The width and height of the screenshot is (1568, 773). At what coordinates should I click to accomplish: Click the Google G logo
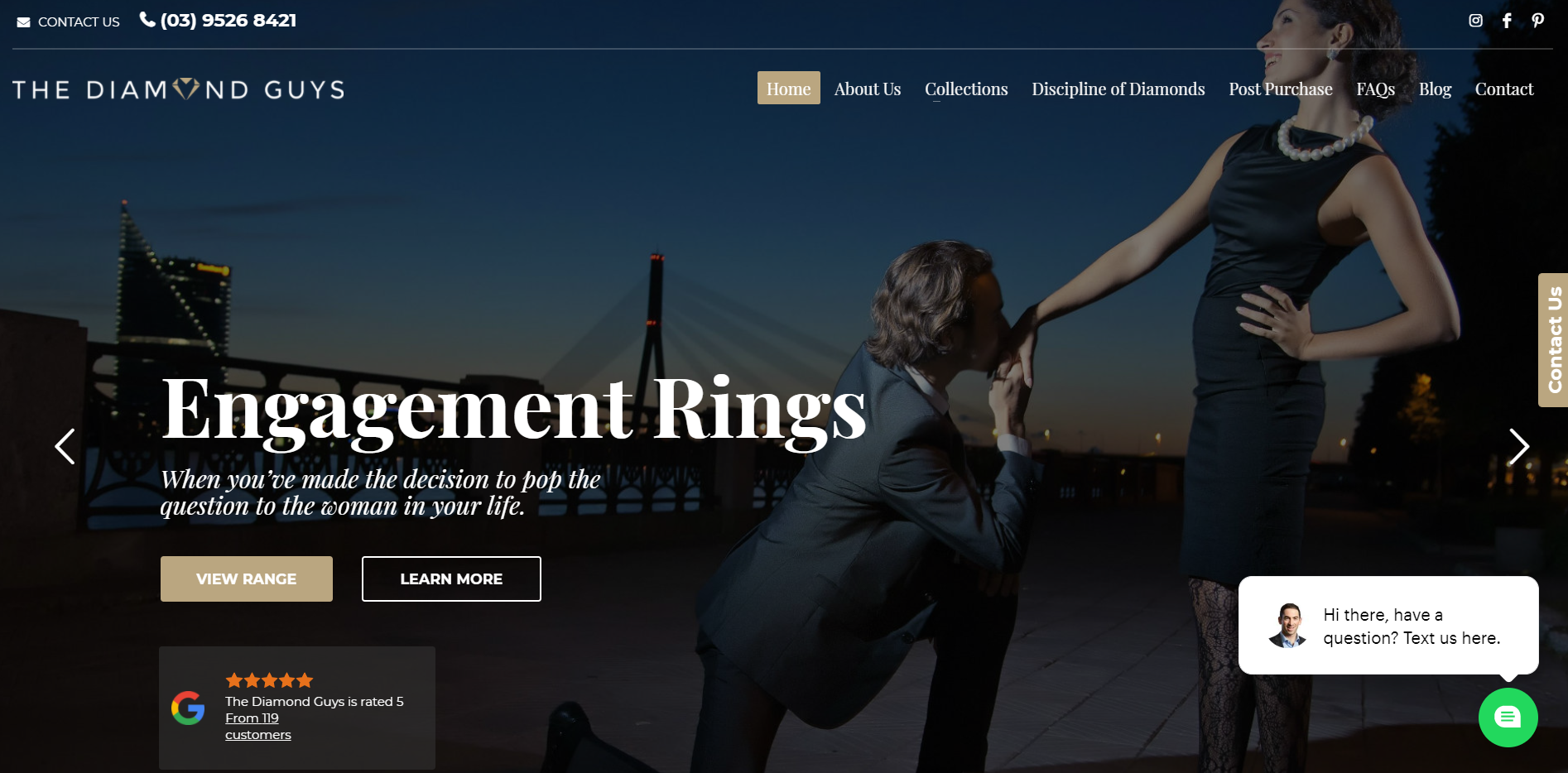(188, 708)
